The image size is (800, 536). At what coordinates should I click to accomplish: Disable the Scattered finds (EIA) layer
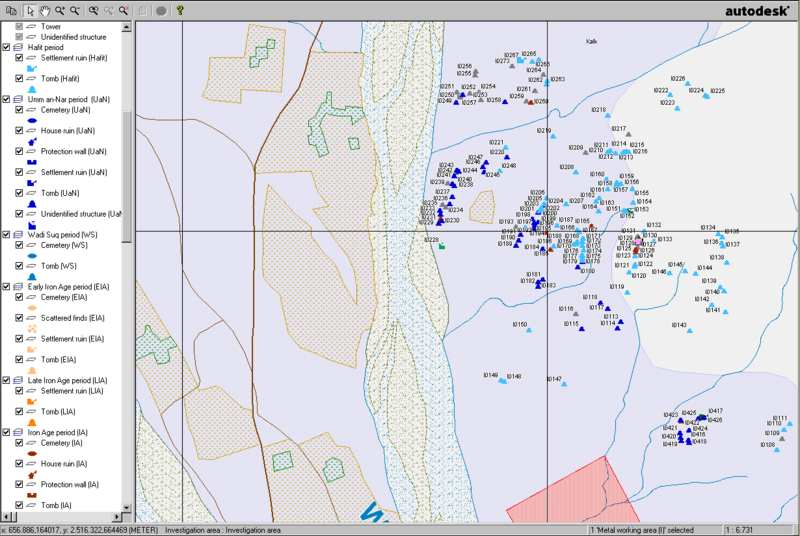click(x=19, y=317)
